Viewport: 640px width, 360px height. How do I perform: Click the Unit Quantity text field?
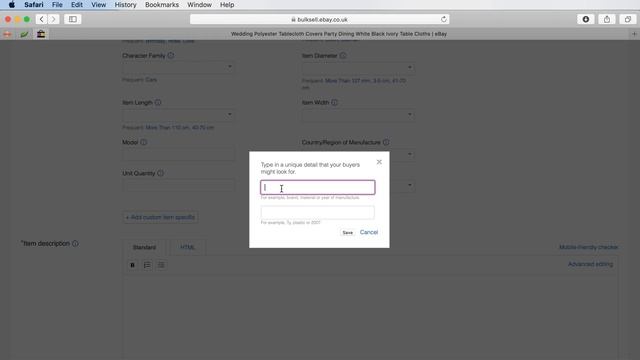(x=178, y=185)
